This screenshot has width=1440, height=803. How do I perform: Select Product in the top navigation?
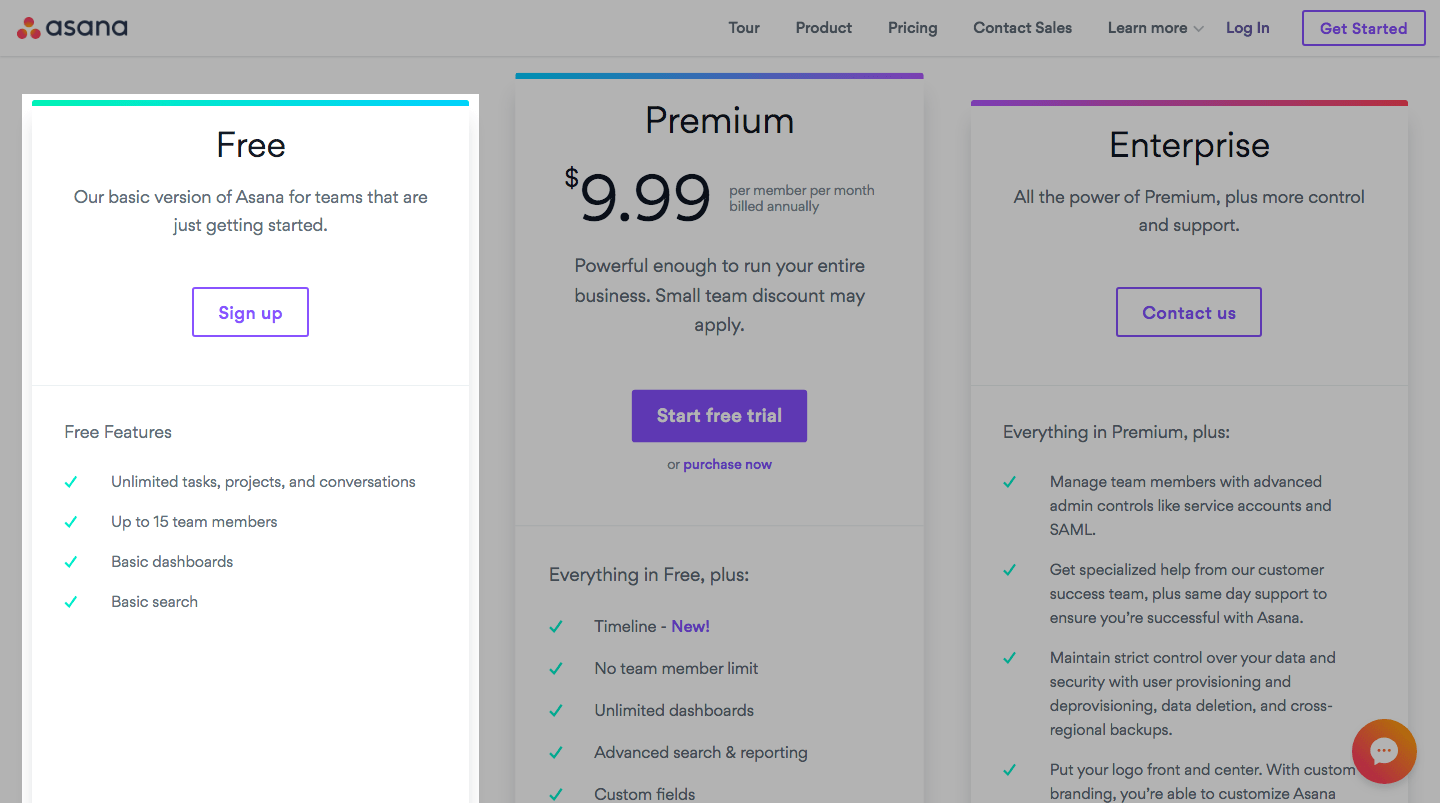pyautogui.click(x=823, y=27)
